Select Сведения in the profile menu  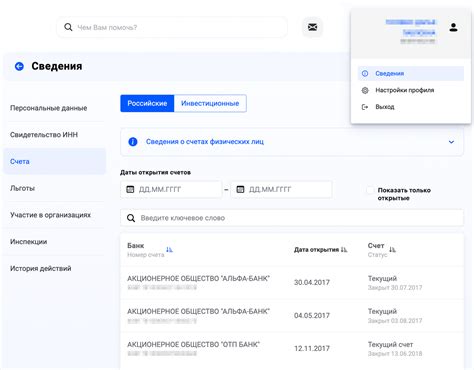[411, 73]
